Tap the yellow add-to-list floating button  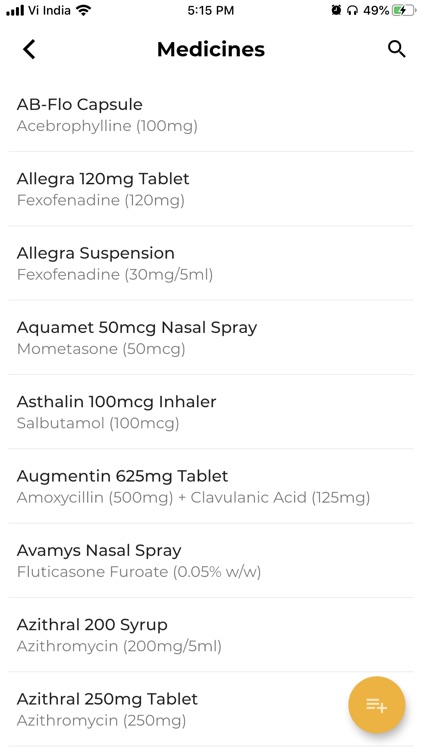click(377, 705)
